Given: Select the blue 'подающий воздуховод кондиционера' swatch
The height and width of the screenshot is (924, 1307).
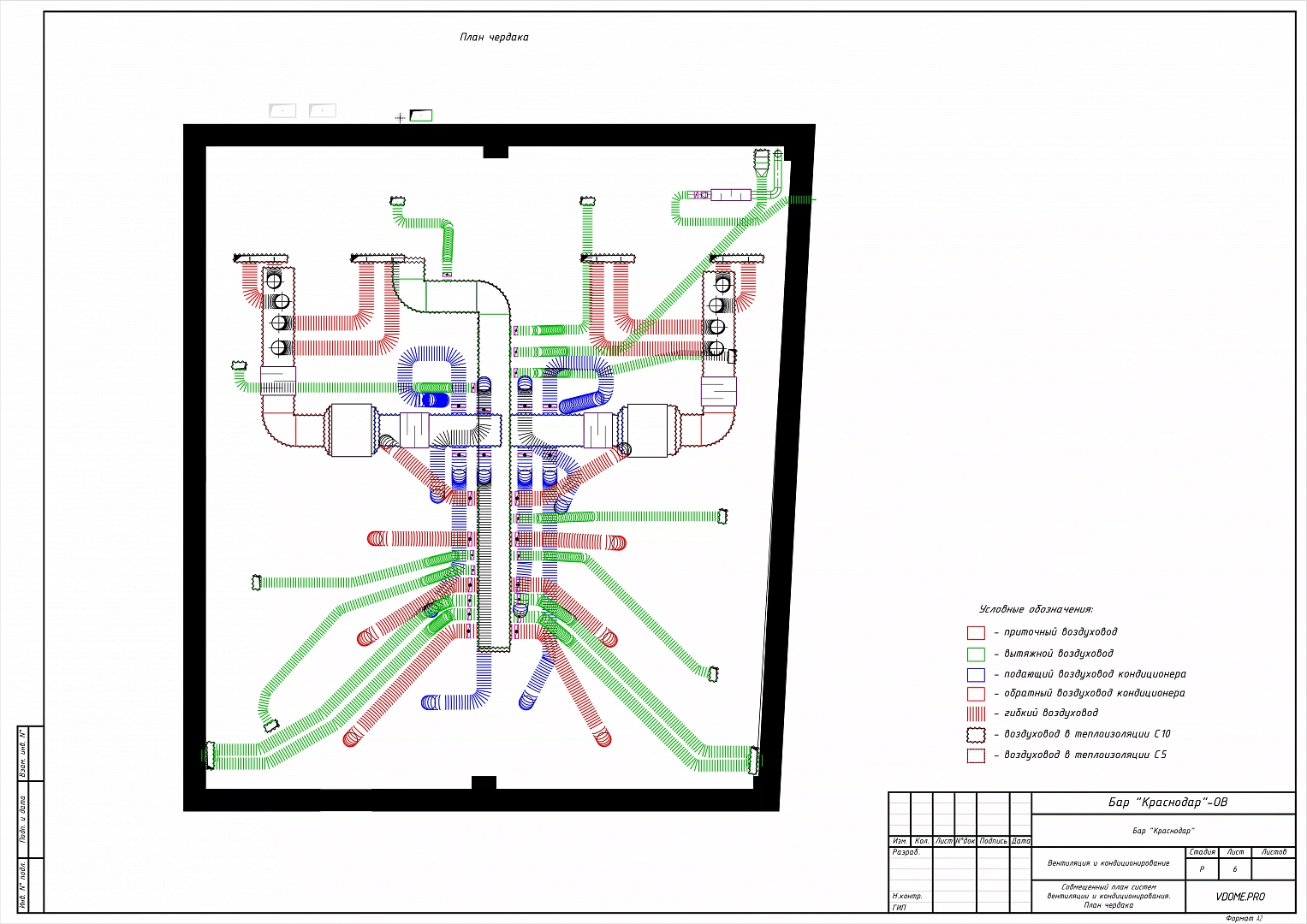Looking at the screenshot, I should [976, 675].
